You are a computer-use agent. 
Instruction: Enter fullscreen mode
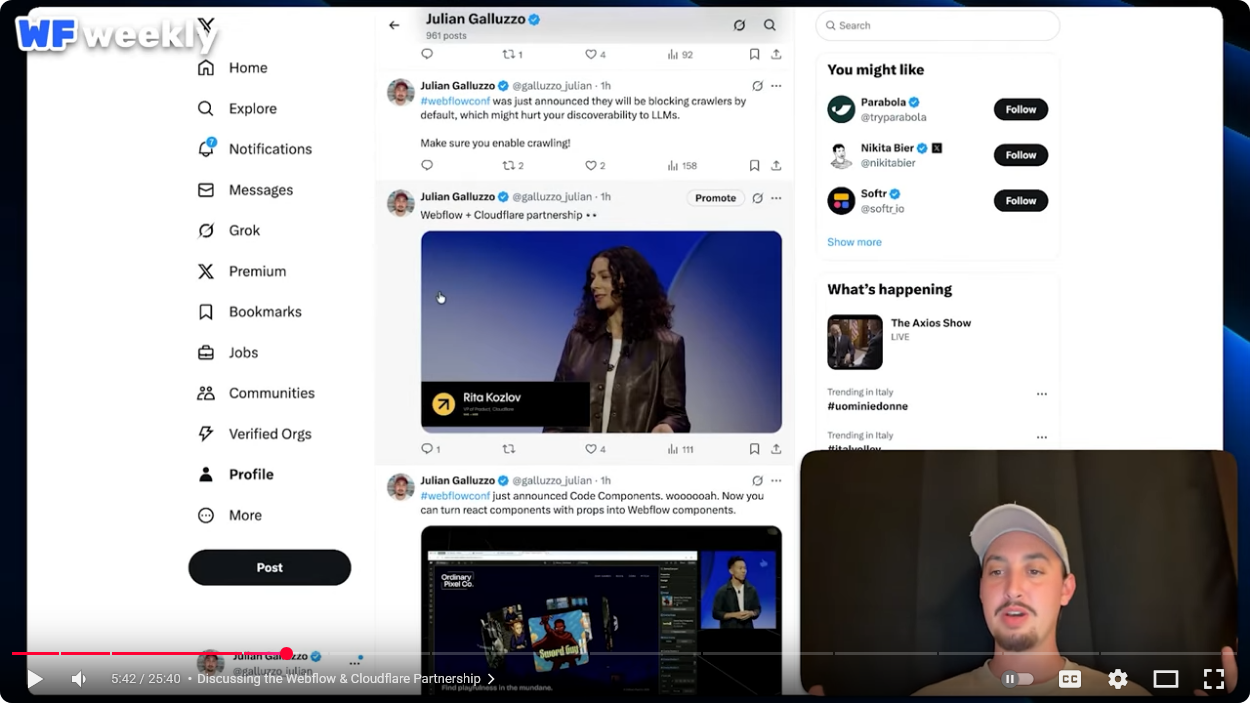[x=1213, y=679]
